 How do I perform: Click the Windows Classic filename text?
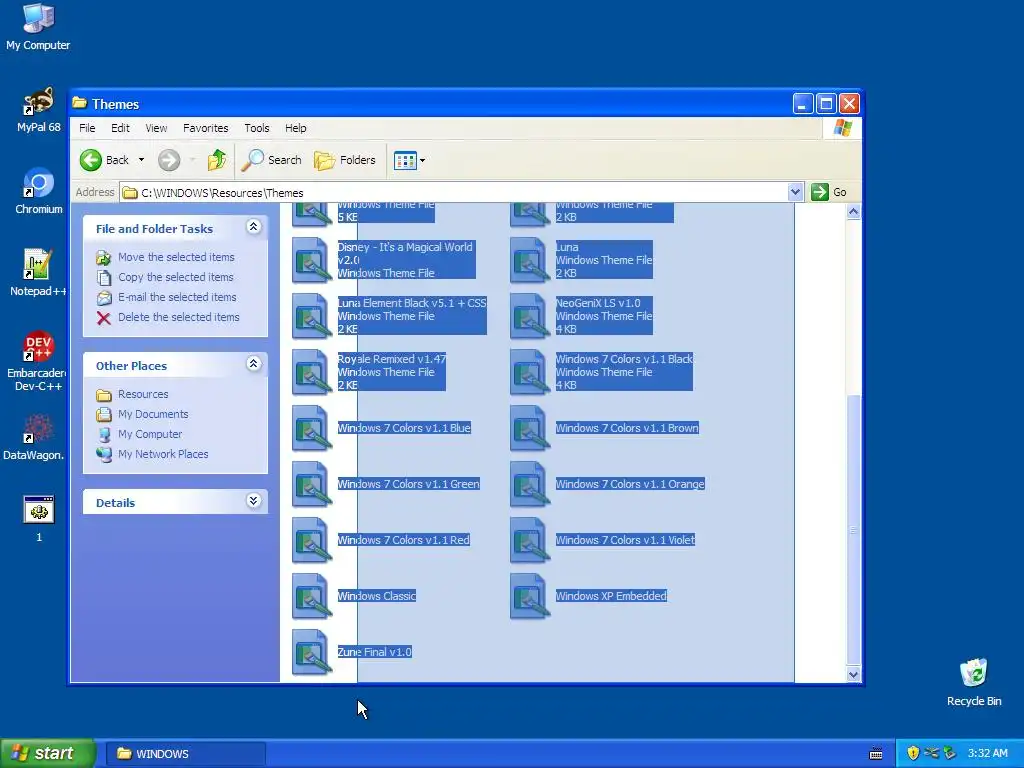coord(376,596)
